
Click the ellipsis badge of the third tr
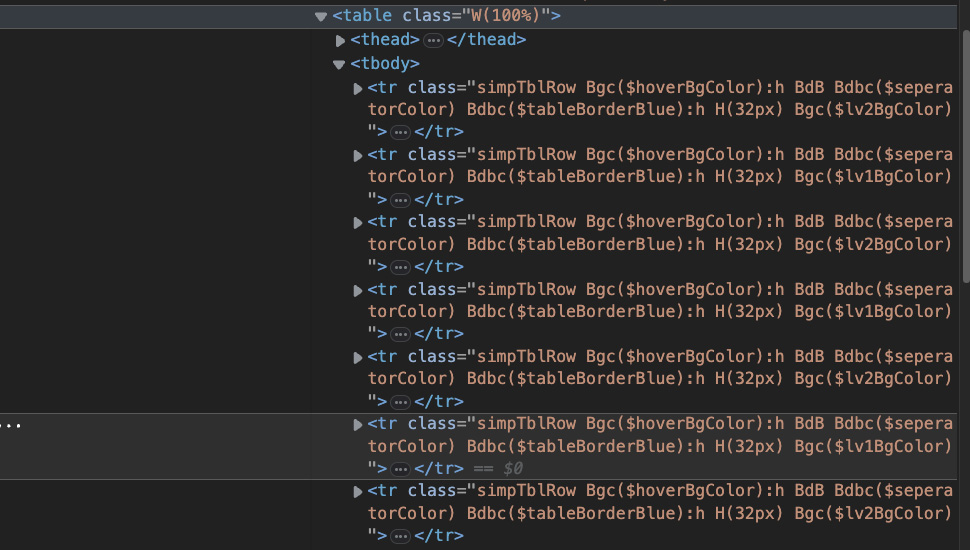point(400,267)
